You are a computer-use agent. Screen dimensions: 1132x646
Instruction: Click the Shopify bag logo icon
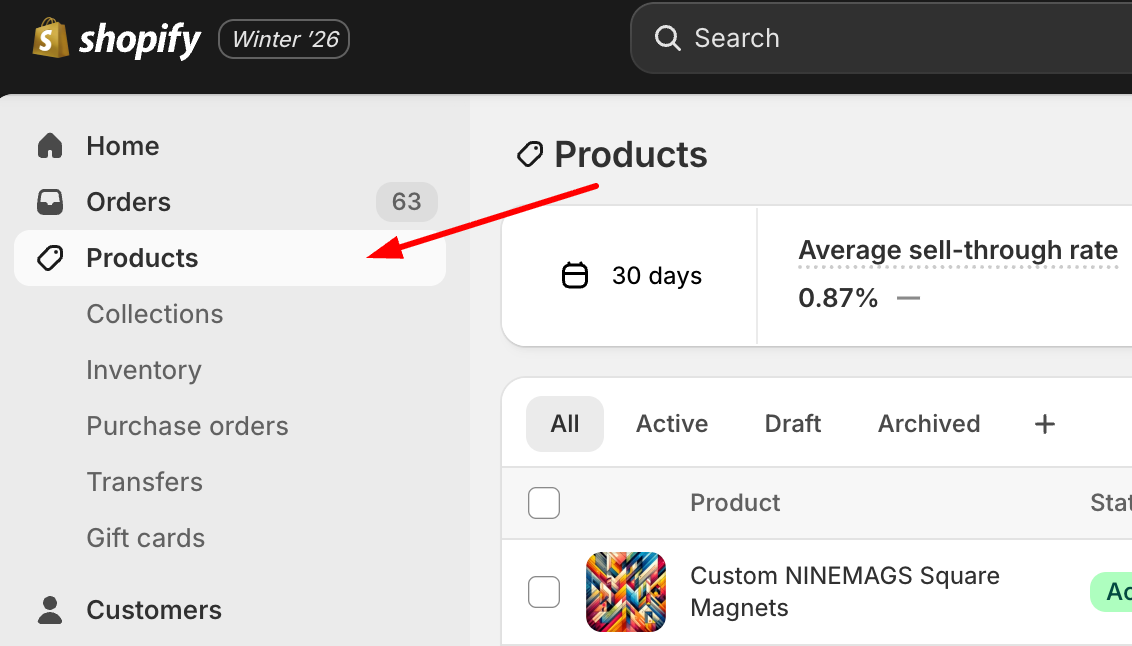click(50, 39)
